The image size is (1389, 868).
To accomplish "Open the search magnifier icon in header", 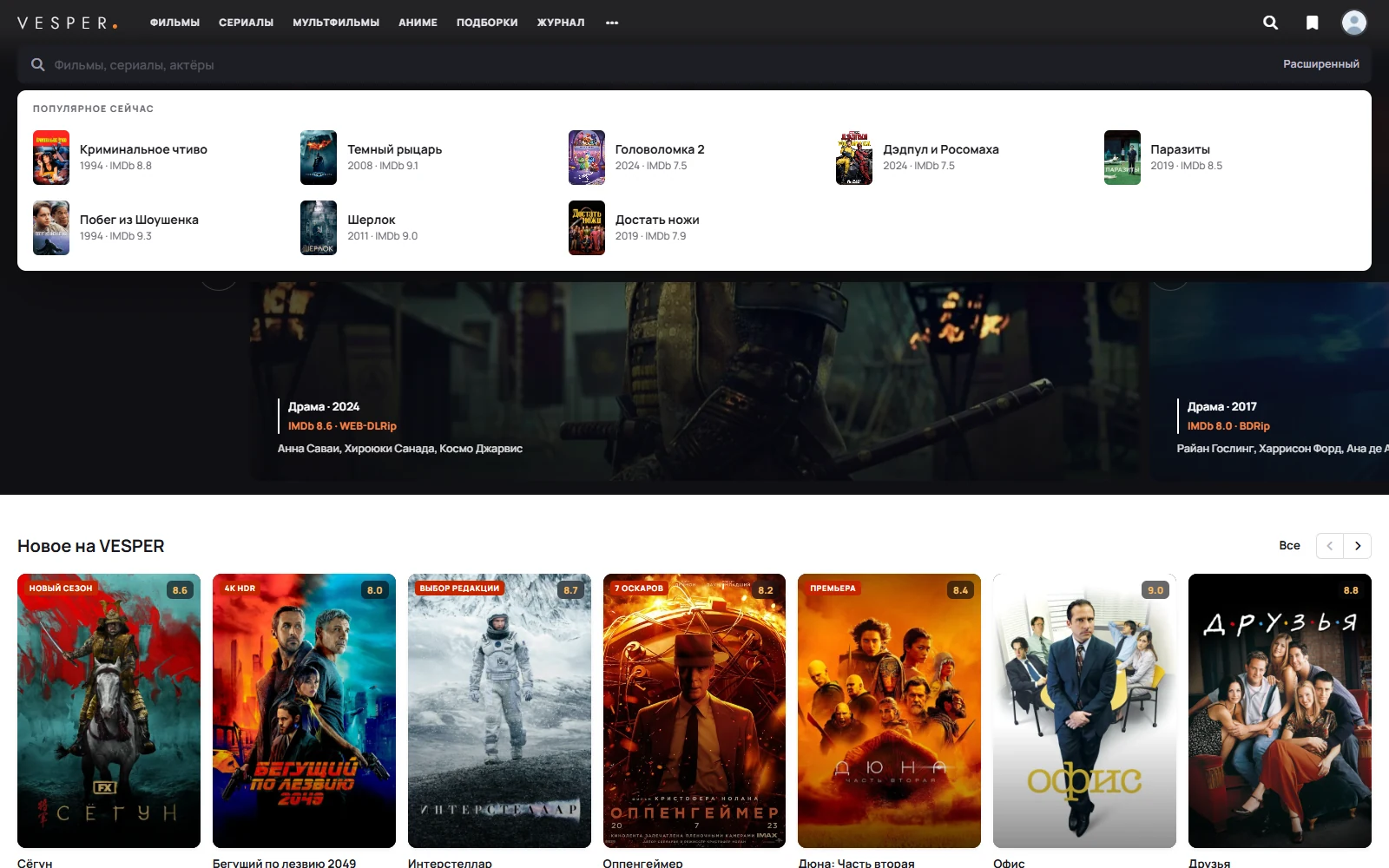I will click(1270, 23).
